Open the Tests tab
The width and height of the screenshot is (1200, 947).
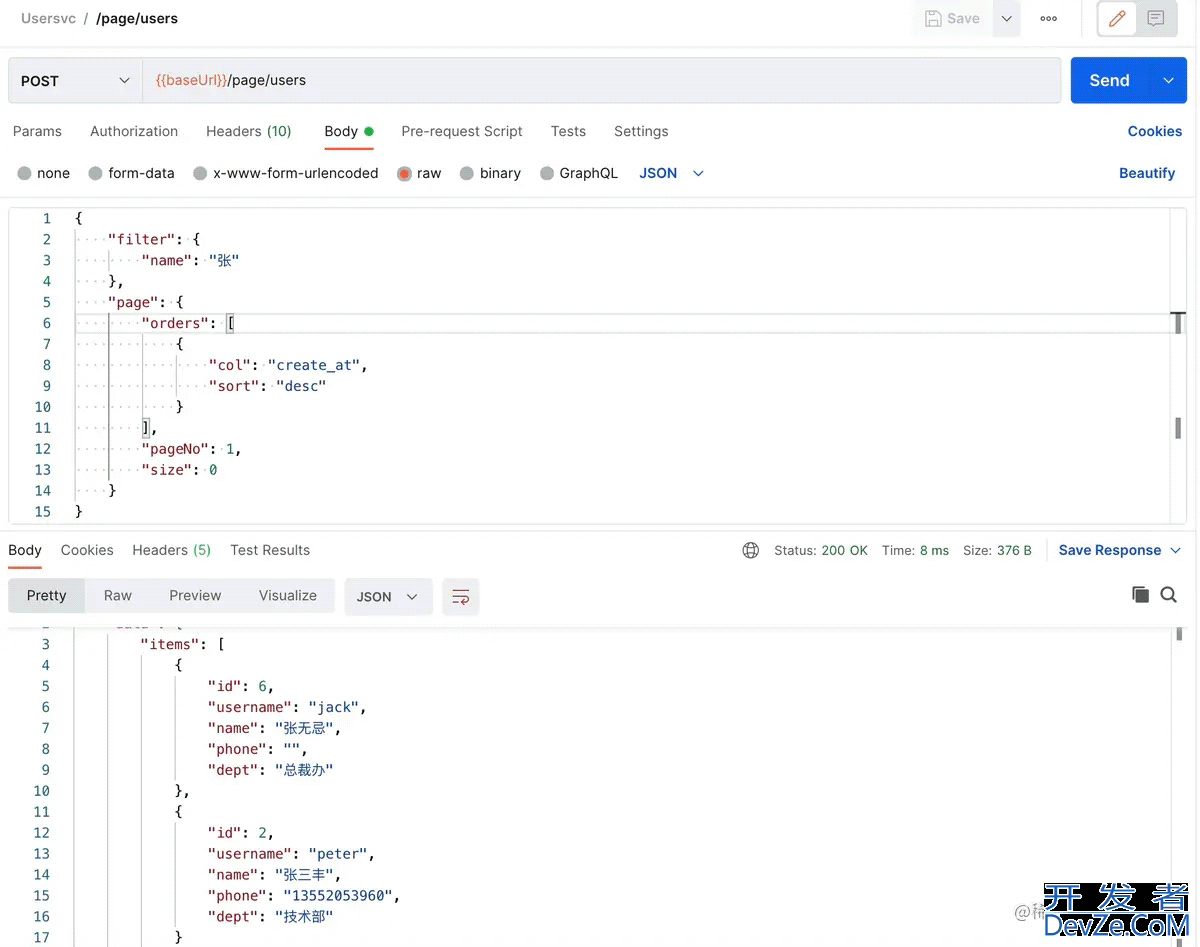pyautogui.click(x=568, y=131)
